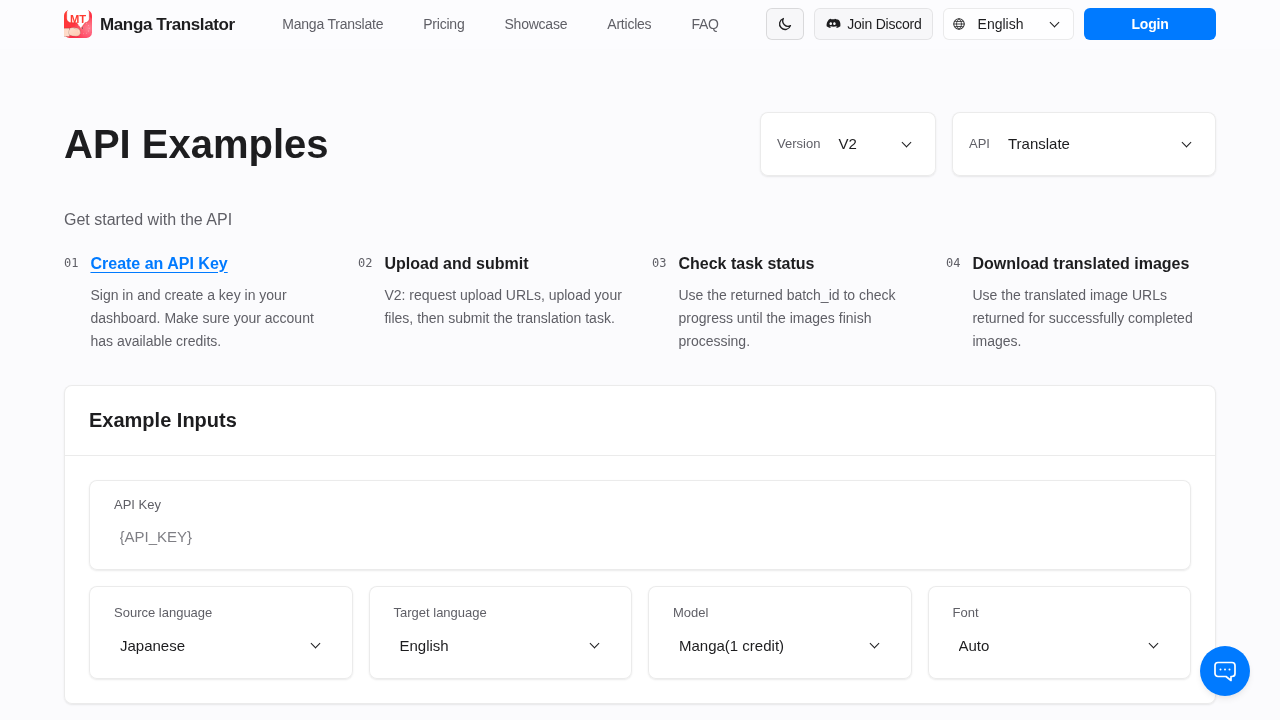Open the Articles nav item
This screenshot has width=1280, height=720.
[629, 24]
